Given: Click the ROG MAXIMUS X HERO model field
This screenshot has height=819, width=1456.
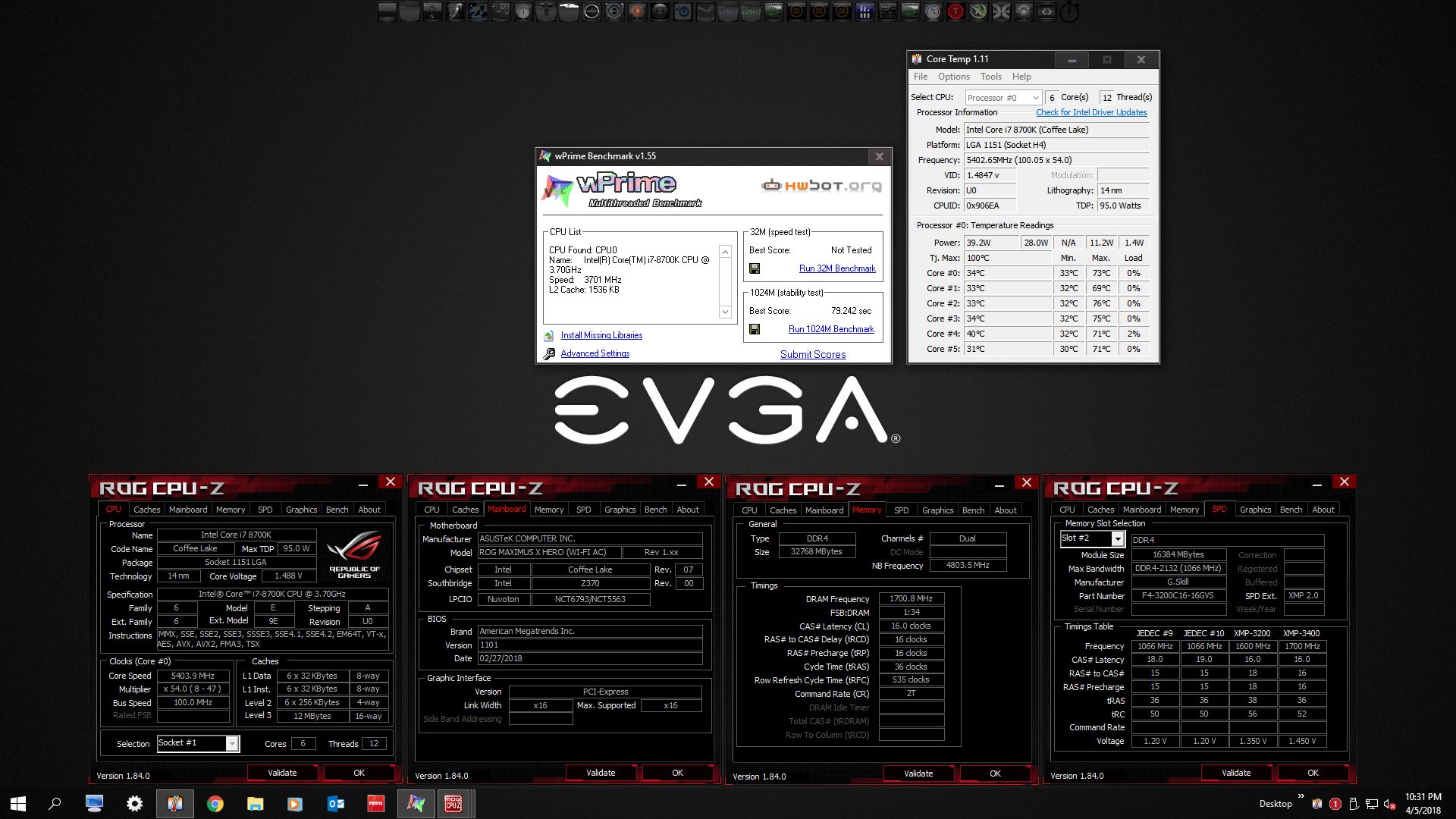Looking at the screenshot, I should (549, 553).
